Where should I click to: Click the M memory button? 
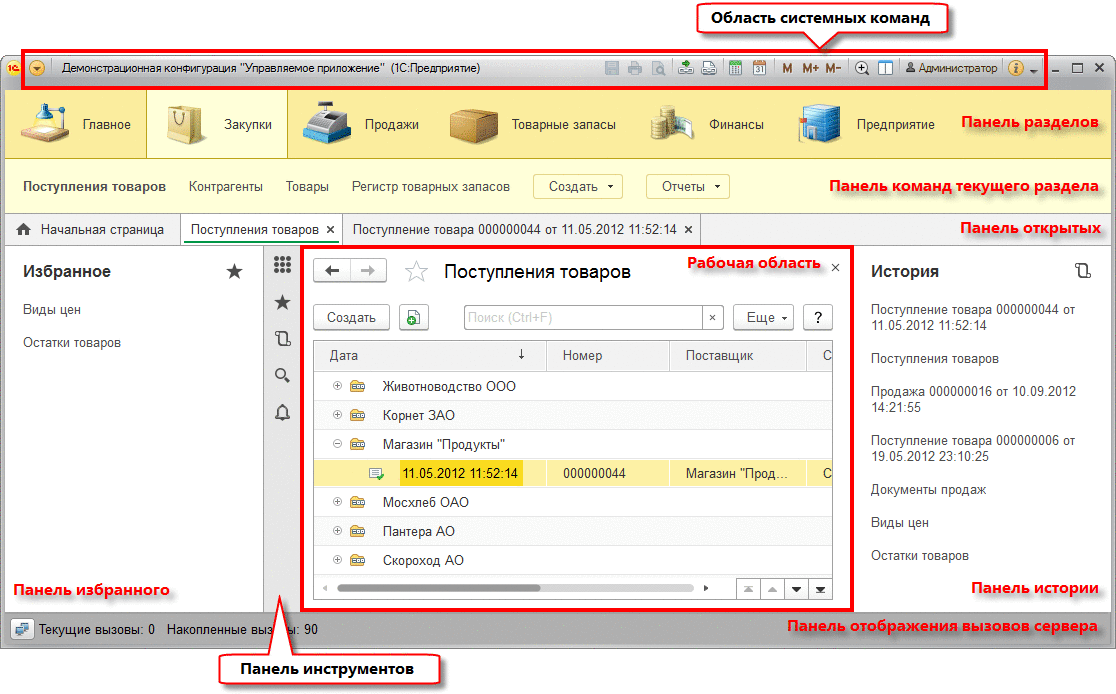[x=787, y=68]
